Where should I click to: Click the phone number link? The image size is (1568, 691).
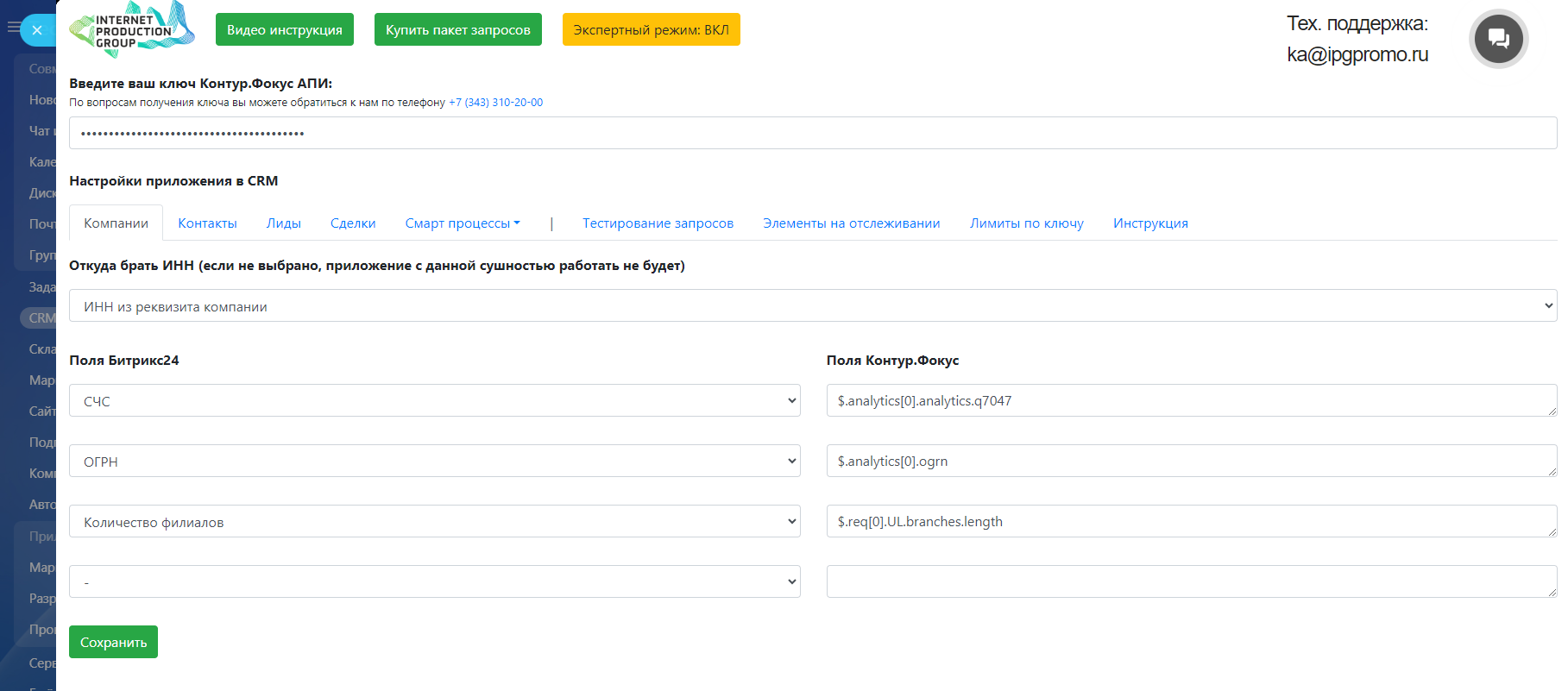pyautogui.click(x=495, y=103)
